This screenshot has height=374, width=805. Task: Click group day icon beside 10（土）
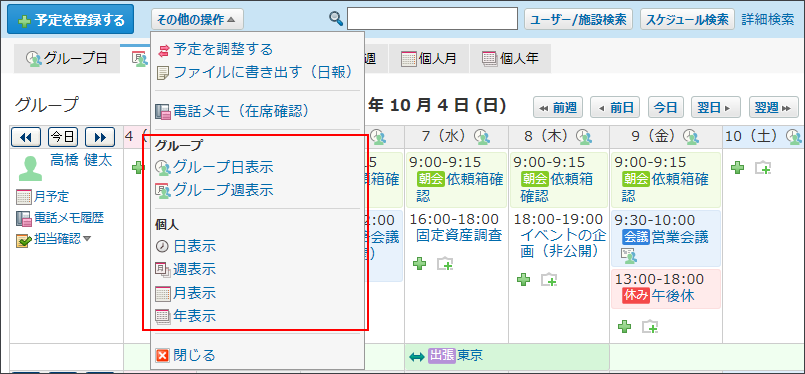pyautogui.click(x=794, y=136)
